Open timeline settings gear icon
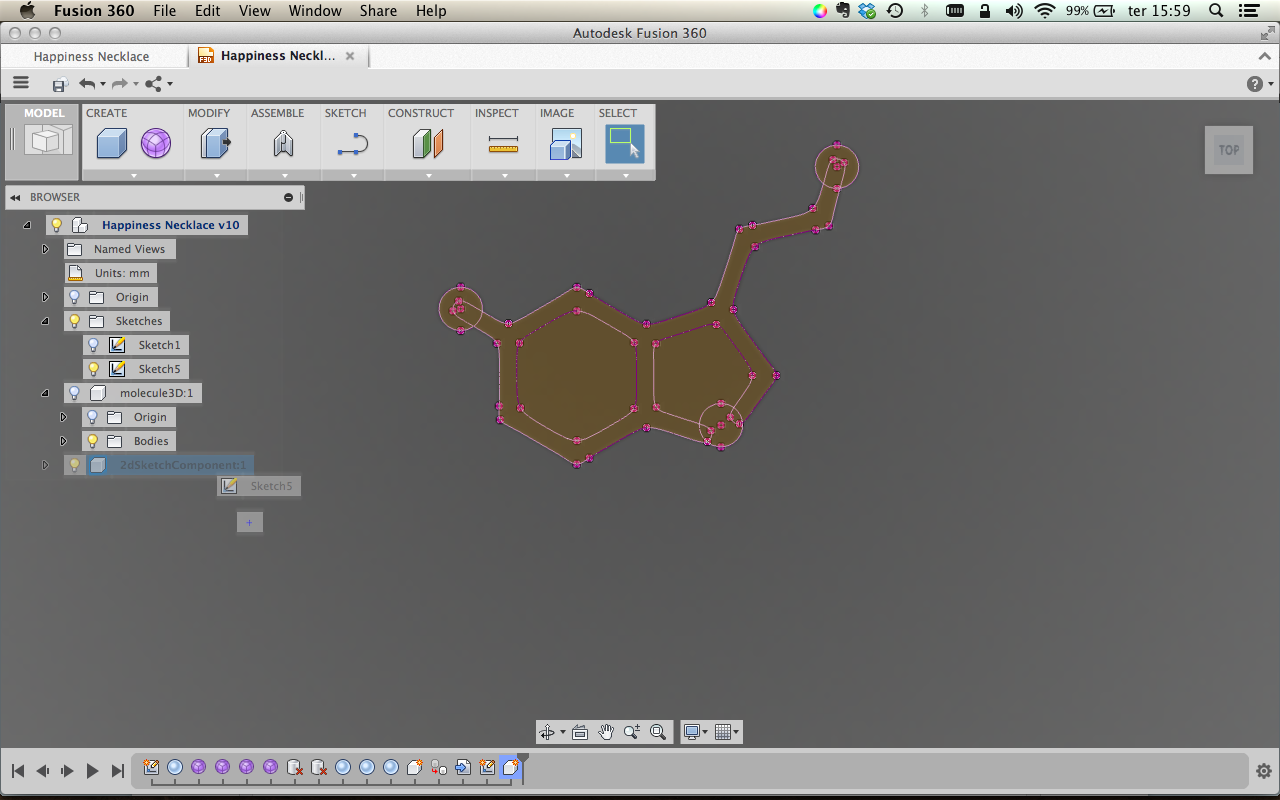 click(x=1263, y=771)
